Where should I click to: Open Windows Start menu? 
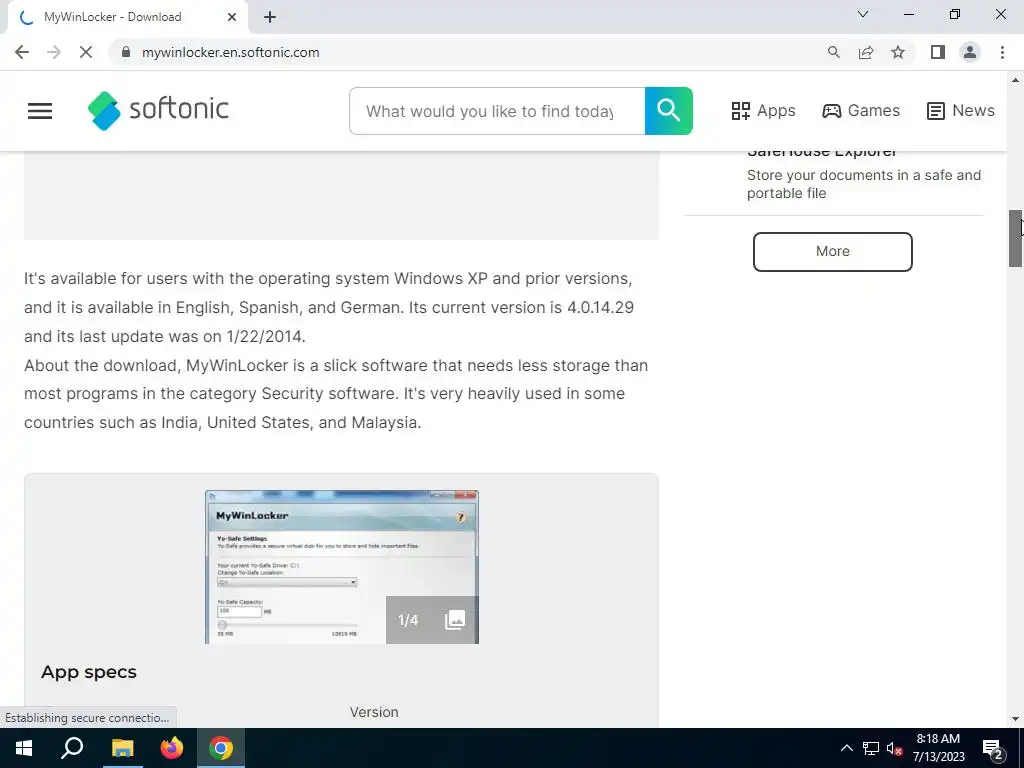24,748
